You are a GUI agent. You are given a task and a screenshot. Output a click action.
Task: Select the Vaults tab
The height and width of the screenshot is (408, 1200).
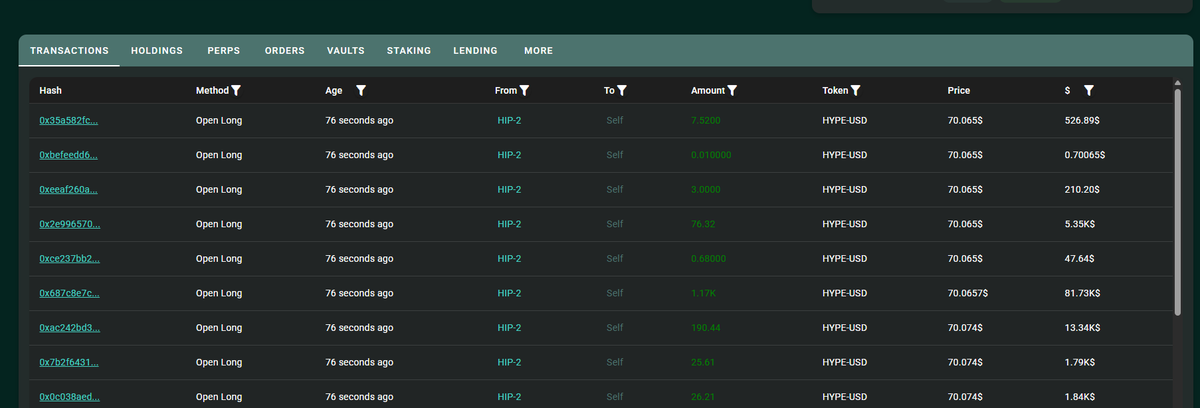(346, 51)
